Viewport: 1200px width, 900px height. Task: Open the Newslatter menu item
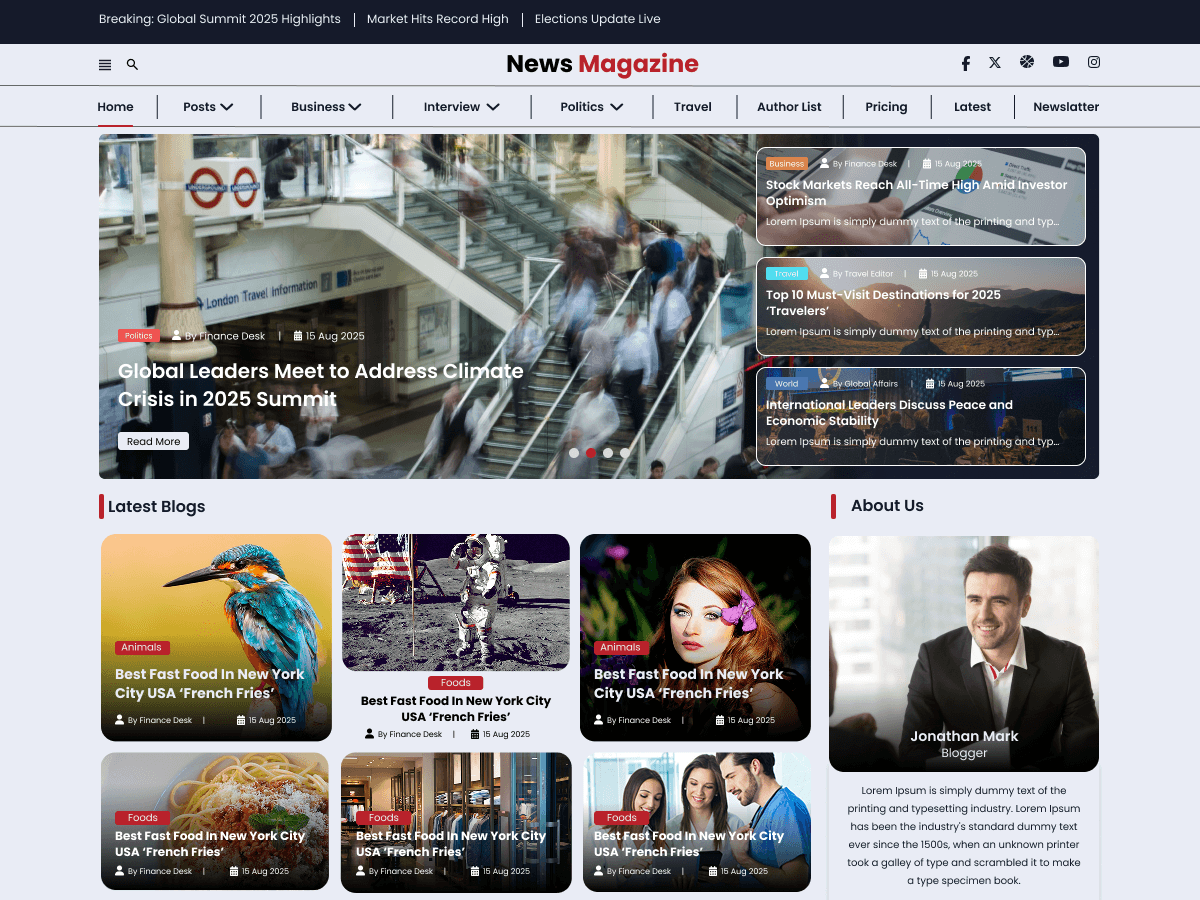[x=1066, y=107]
